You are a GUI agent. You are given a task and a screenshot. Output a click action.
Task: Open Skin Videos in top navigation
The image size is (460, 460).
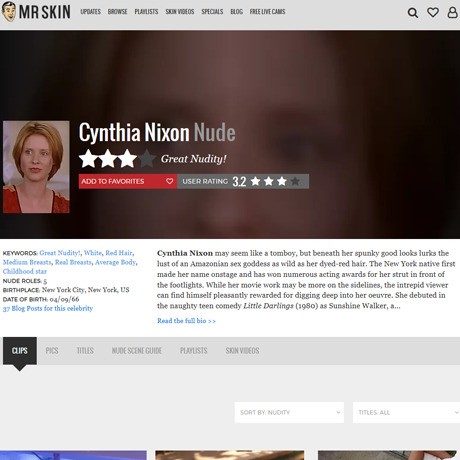pyautogui.click(x=180, y=12)
